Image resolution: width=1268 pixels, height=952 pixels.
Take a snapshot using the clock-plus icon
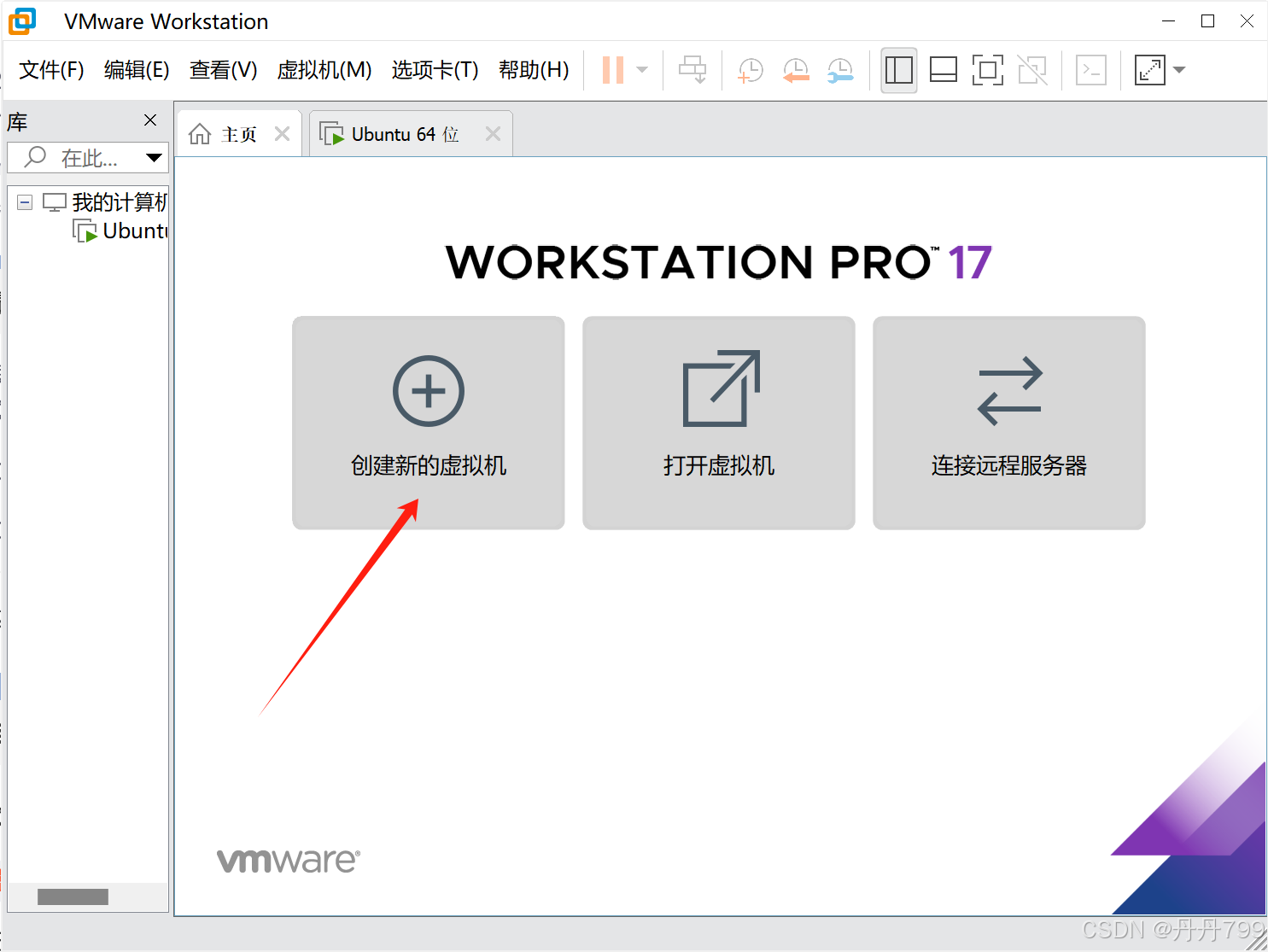[x=751, y=71]
